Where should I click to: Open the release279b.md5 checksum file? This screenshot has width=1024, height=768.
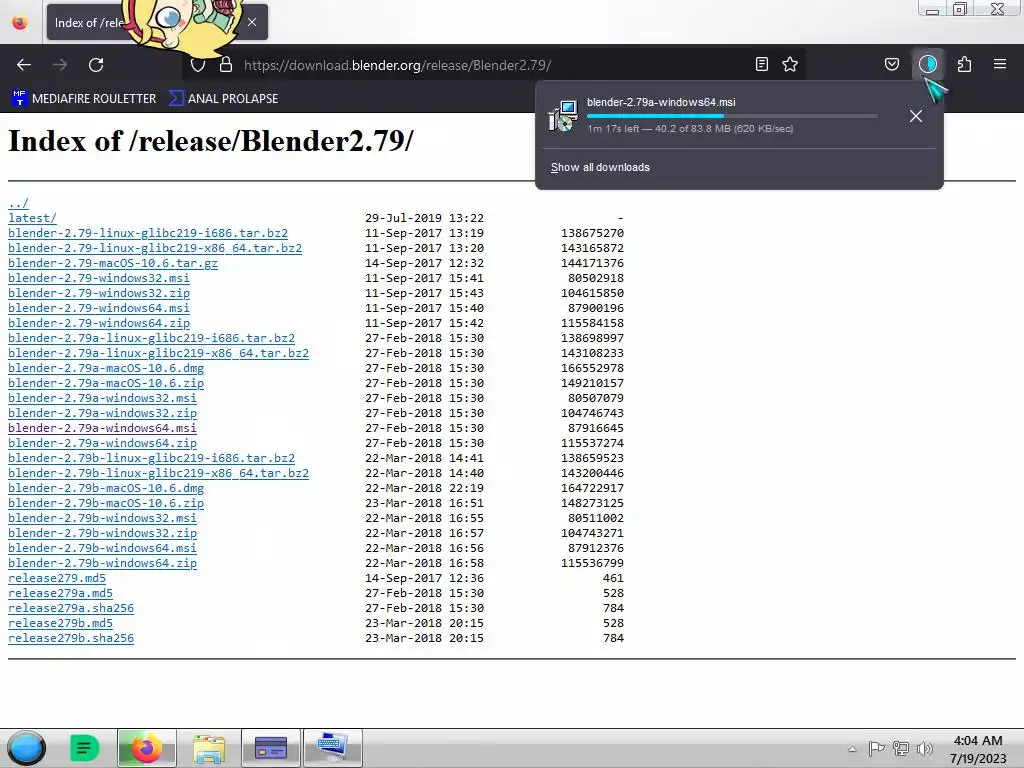(60, 624)
